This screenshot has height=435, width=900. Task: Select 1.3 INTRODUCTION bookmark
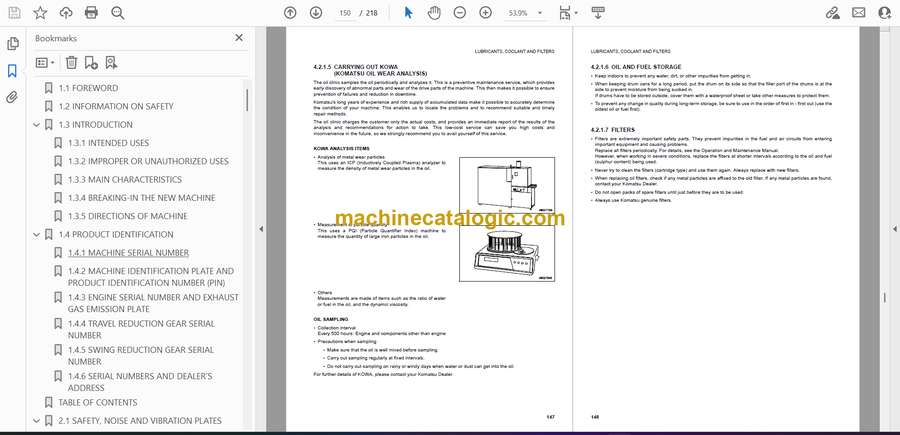(x=95, y=125)
